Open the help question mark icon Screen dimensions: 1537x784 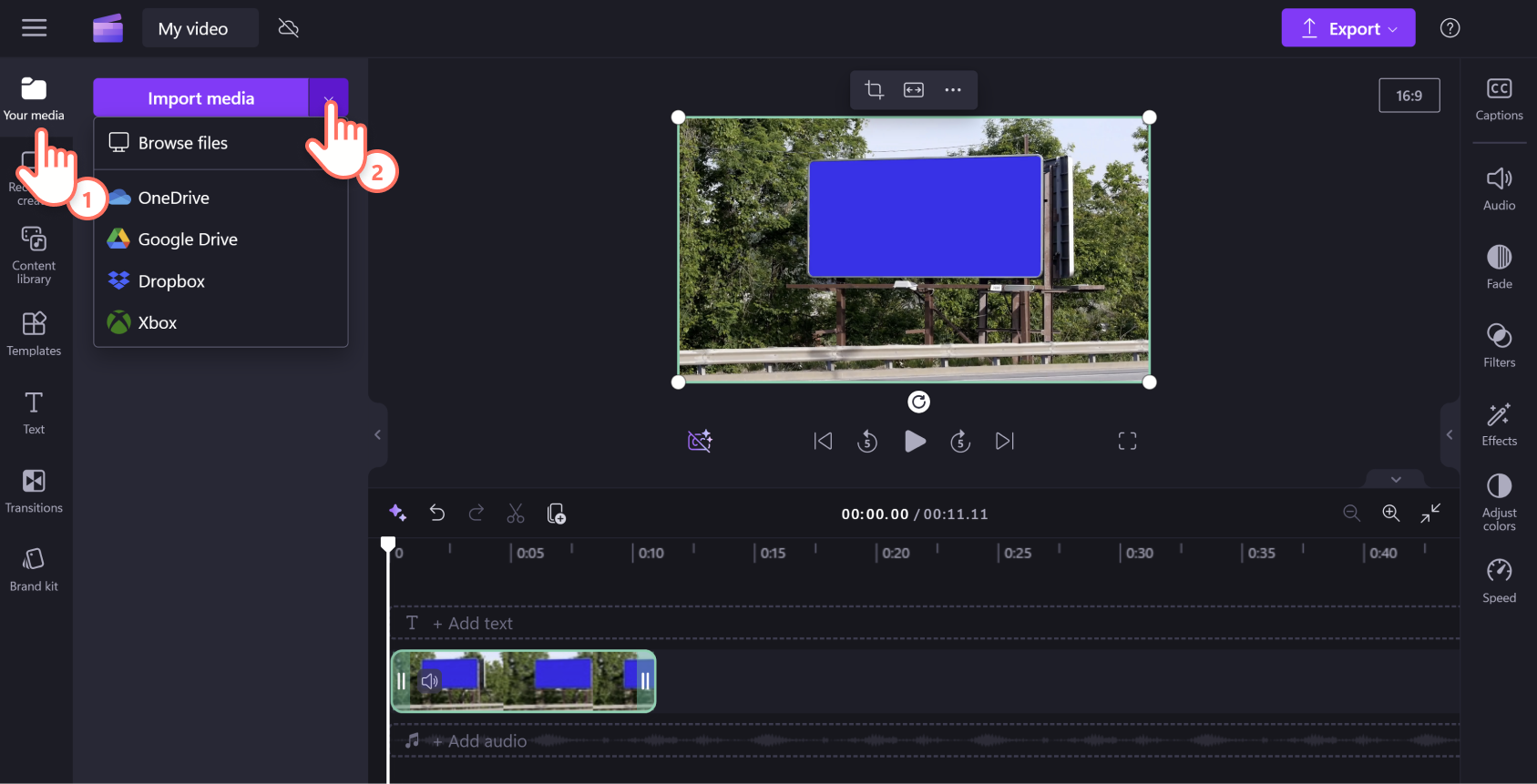[x=1450, y=28]
